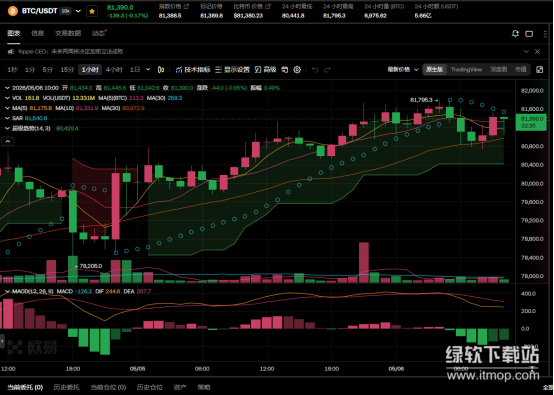Open the 当前委托 (0) tab
Image resolution: width=554 pixels, height=395 pixels.
pyautogui.click(x=25, y=387)
